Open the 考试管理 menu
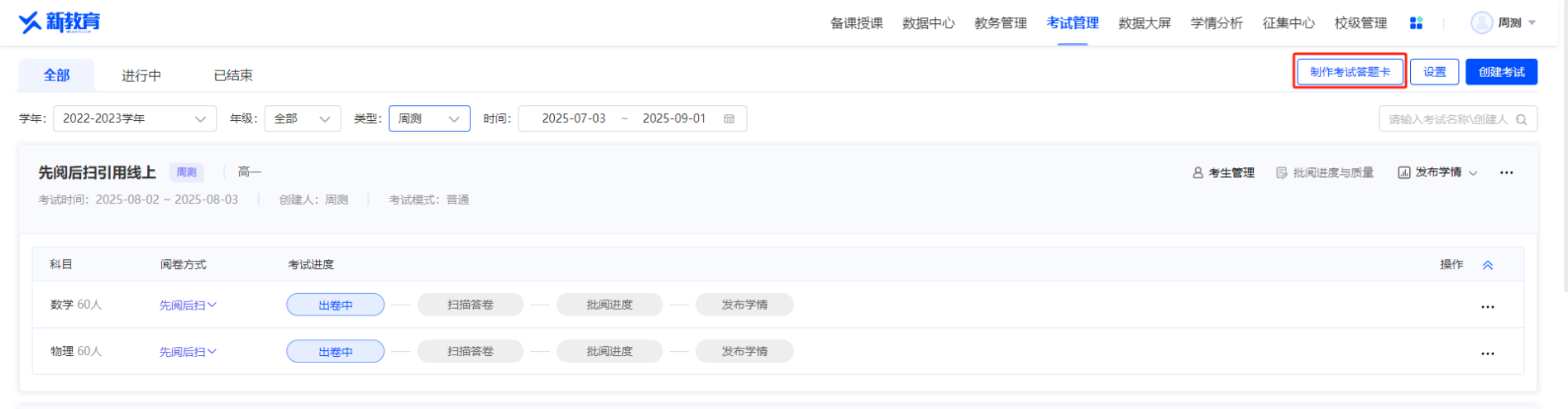 (1073, 23)
